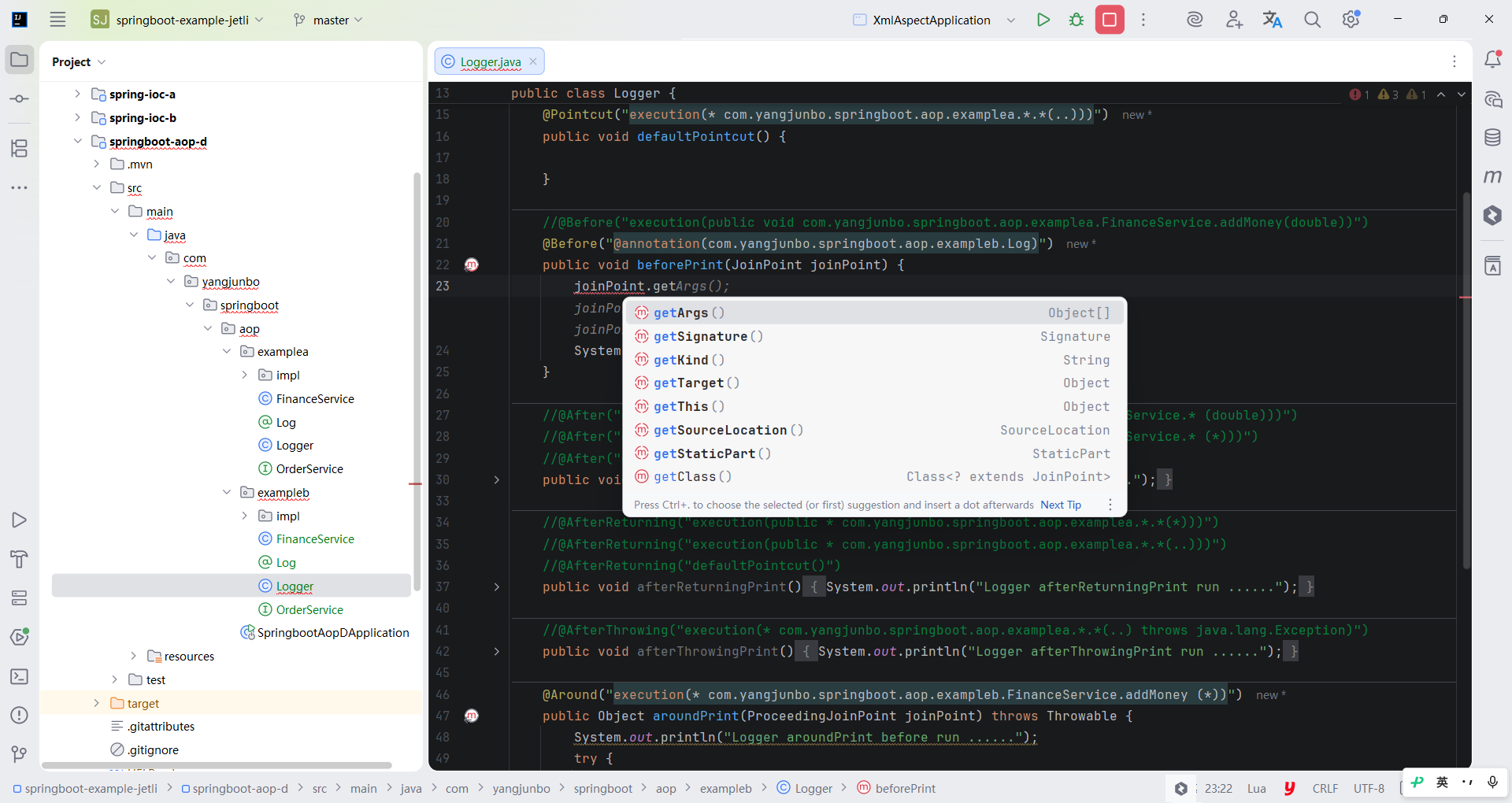This screenshot has height=803, width=1512.
Task: Open the Problems tool window
Action: click(20, 716)
